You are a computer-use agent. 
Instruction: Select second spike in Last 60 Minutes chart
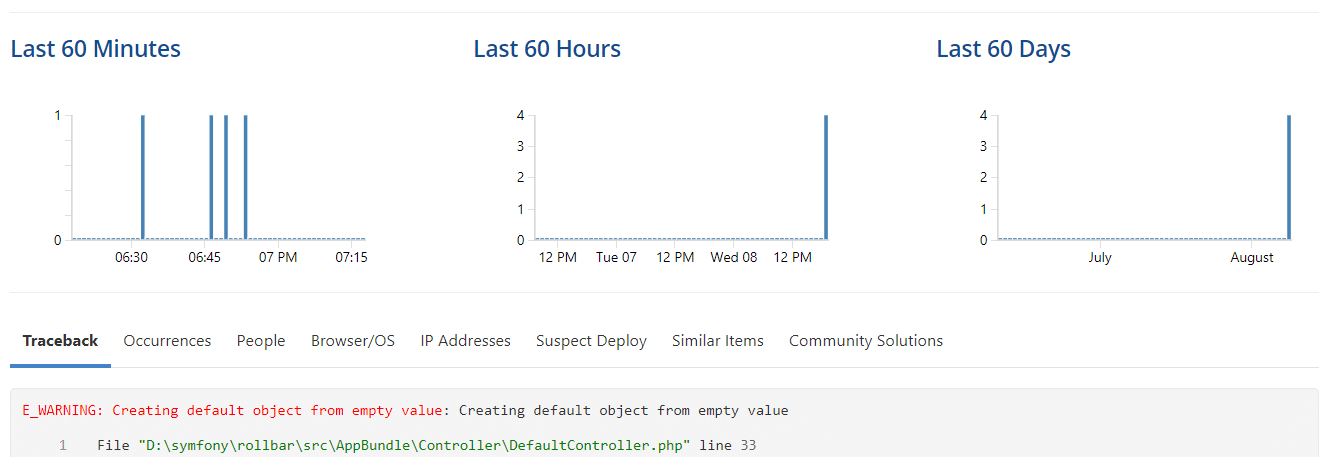click(211, 177)
